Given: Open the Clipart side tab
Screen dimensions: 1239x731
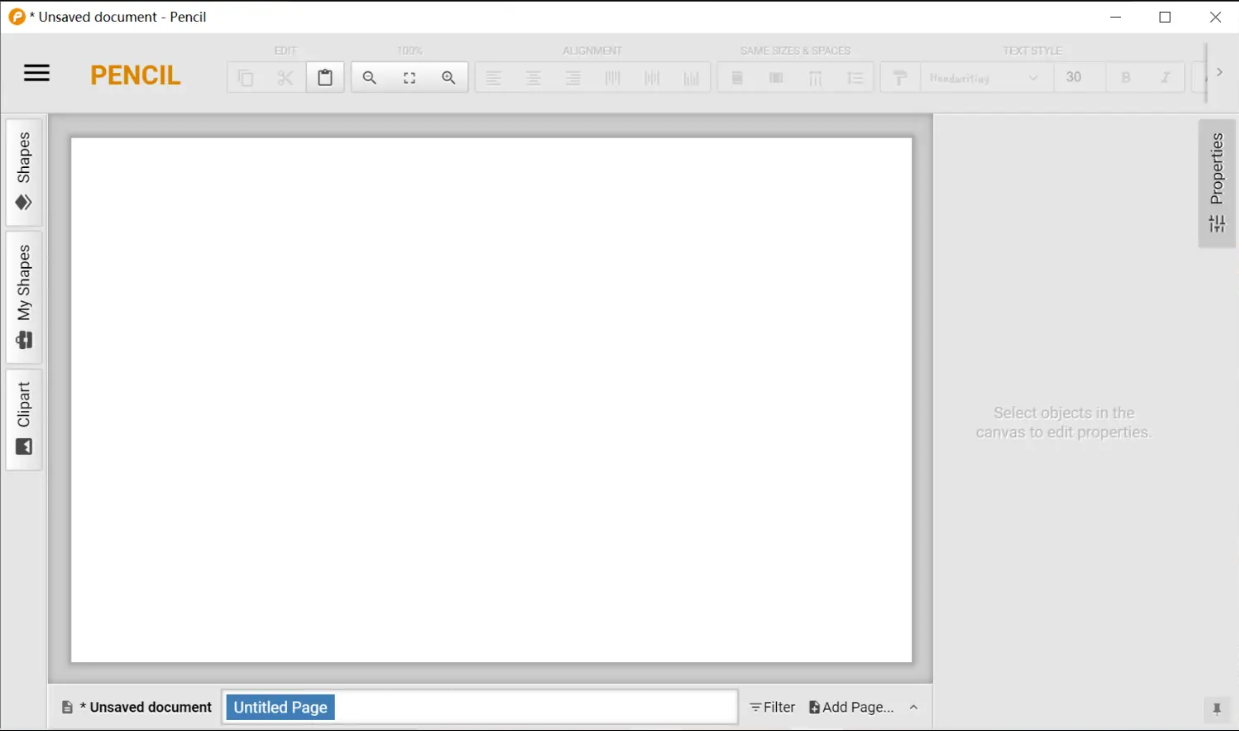Looking at the screenshot, I should (24, 419).
